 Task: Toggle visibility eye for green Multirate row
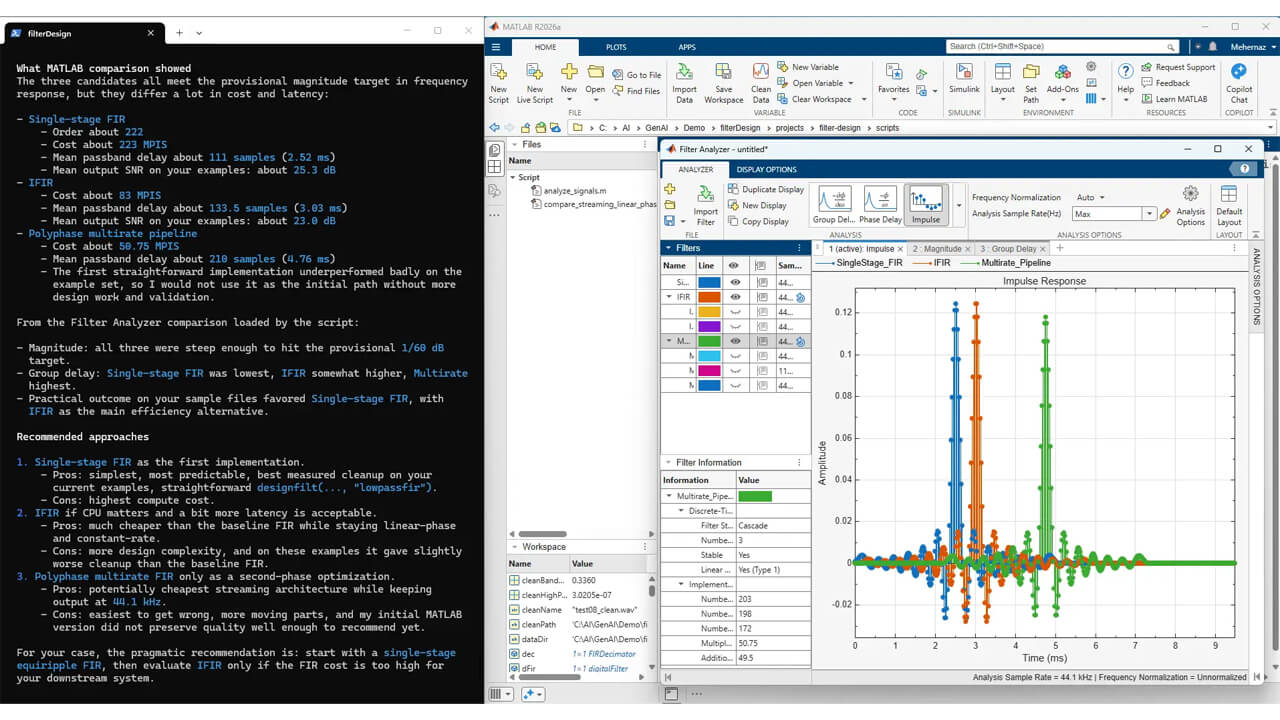coord(735,341)
